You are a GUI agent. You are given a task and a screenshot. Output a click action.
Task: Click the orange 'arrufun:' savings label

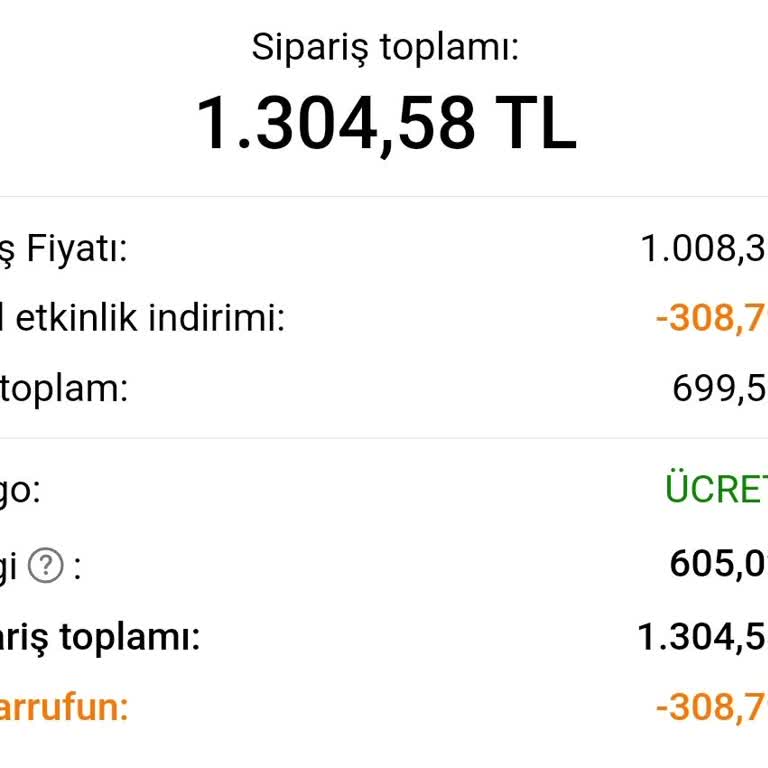64,708
